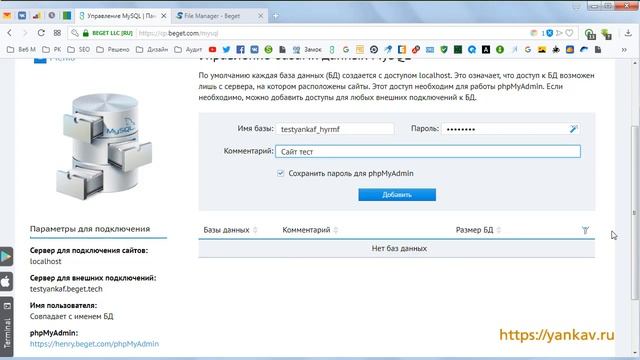The height and width of the screenshot is (360, 640).
Task: Click the green padlock security icon
Action: [x=85, y=33]
